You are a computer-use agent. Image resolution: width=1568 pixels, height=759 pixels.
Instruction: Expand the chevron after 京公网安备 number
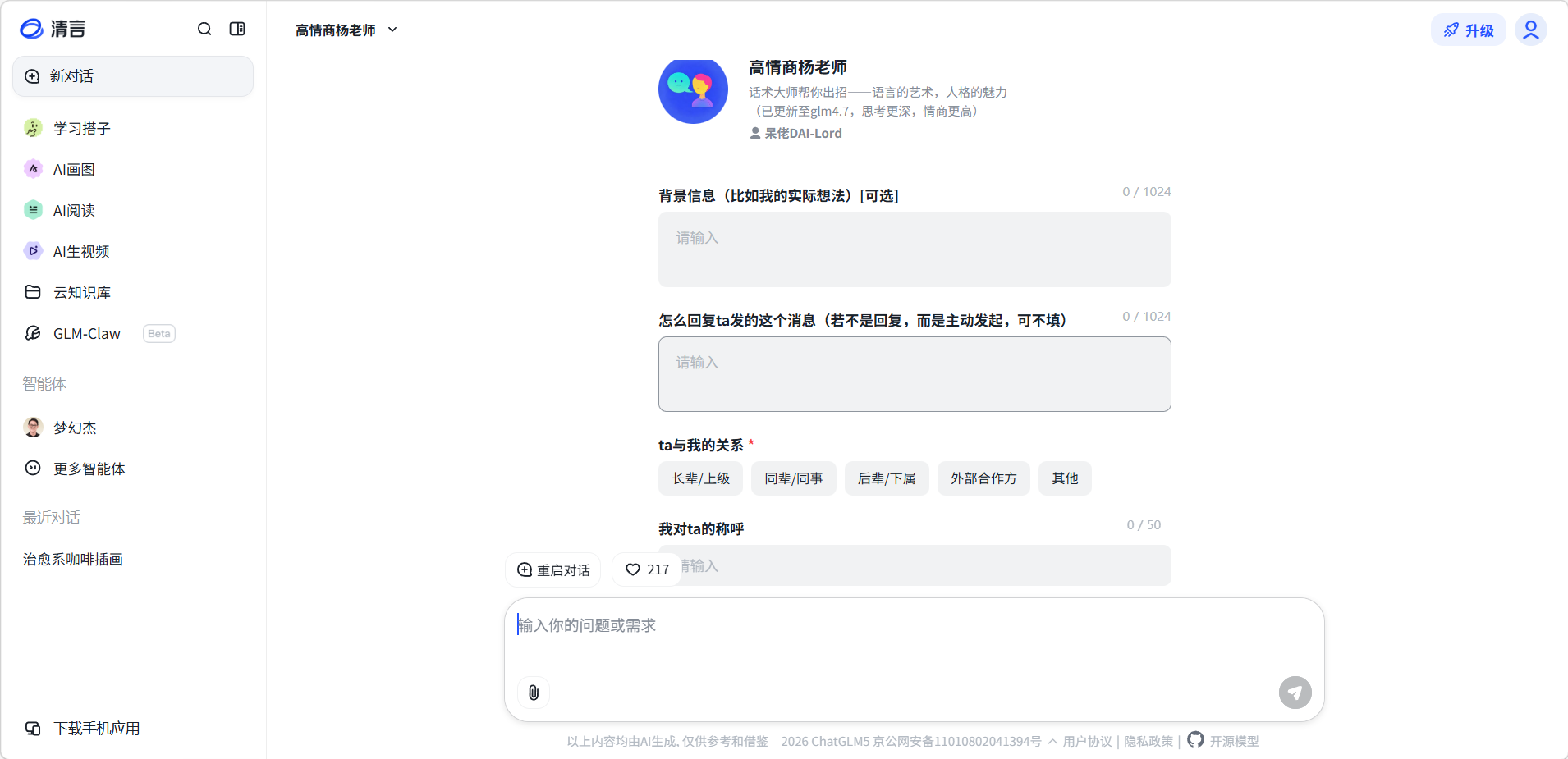tap(1052, 742)
